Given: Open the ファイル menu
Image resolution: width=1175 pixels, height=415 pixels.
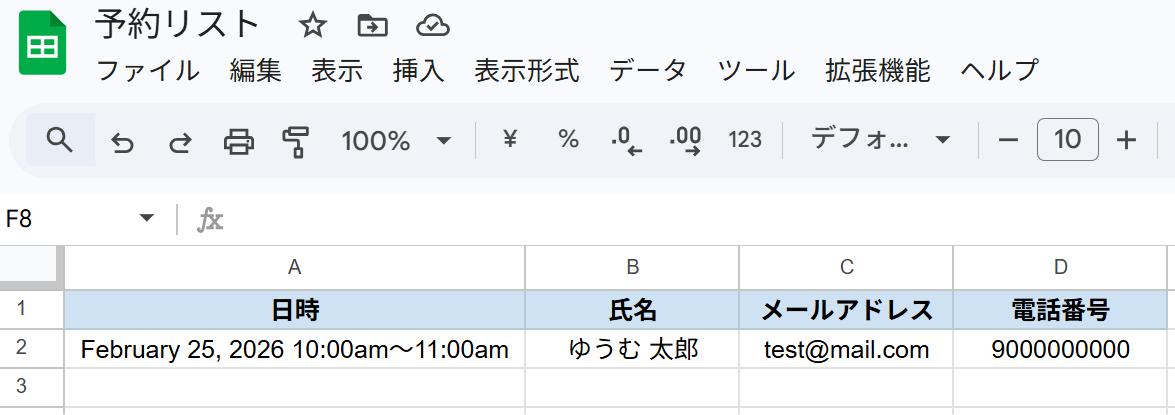Looking at the screenshot, I should click(x=148, y=71).
